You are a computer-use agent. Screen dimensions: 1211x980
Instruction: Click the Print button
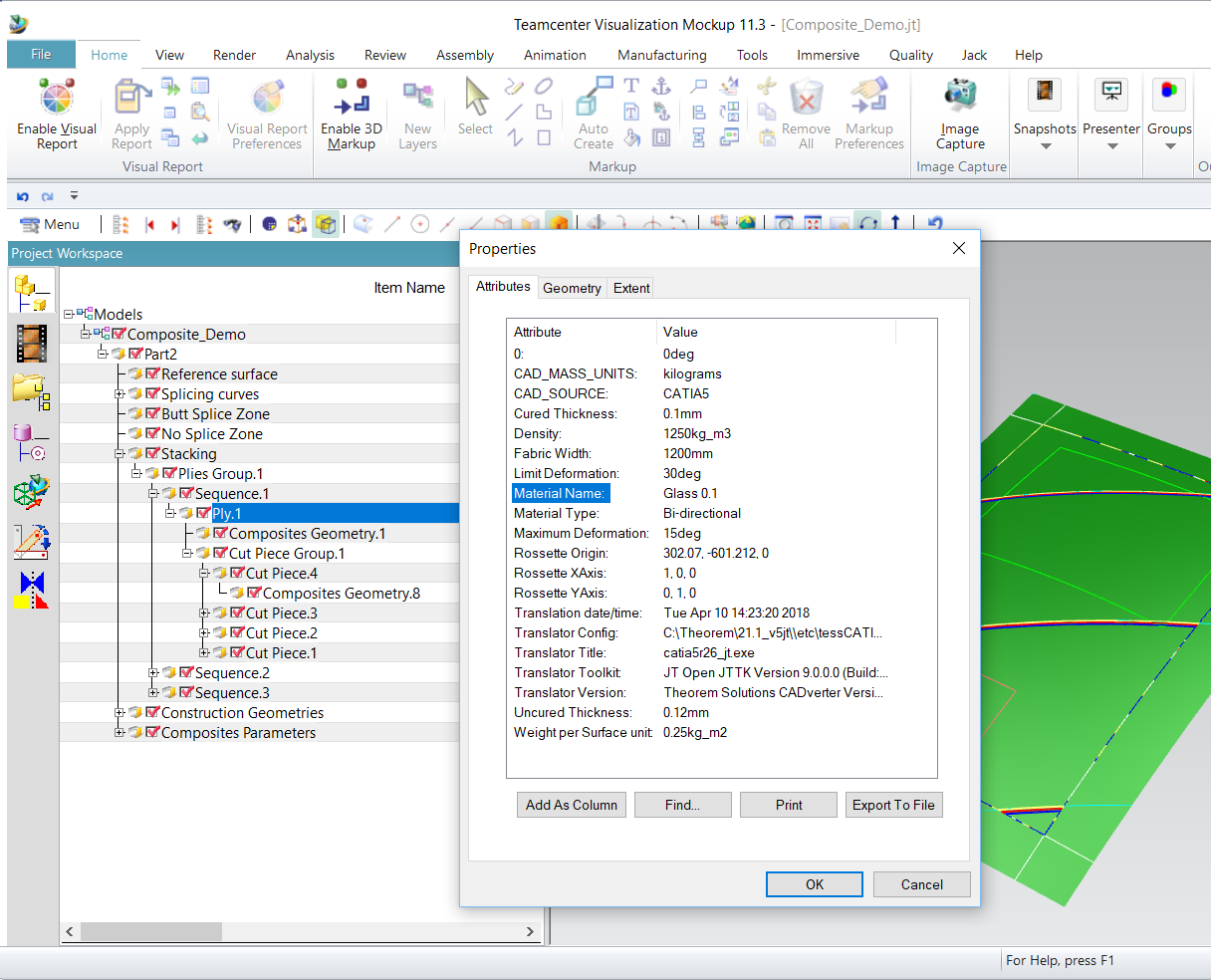[x=789, y=805]
